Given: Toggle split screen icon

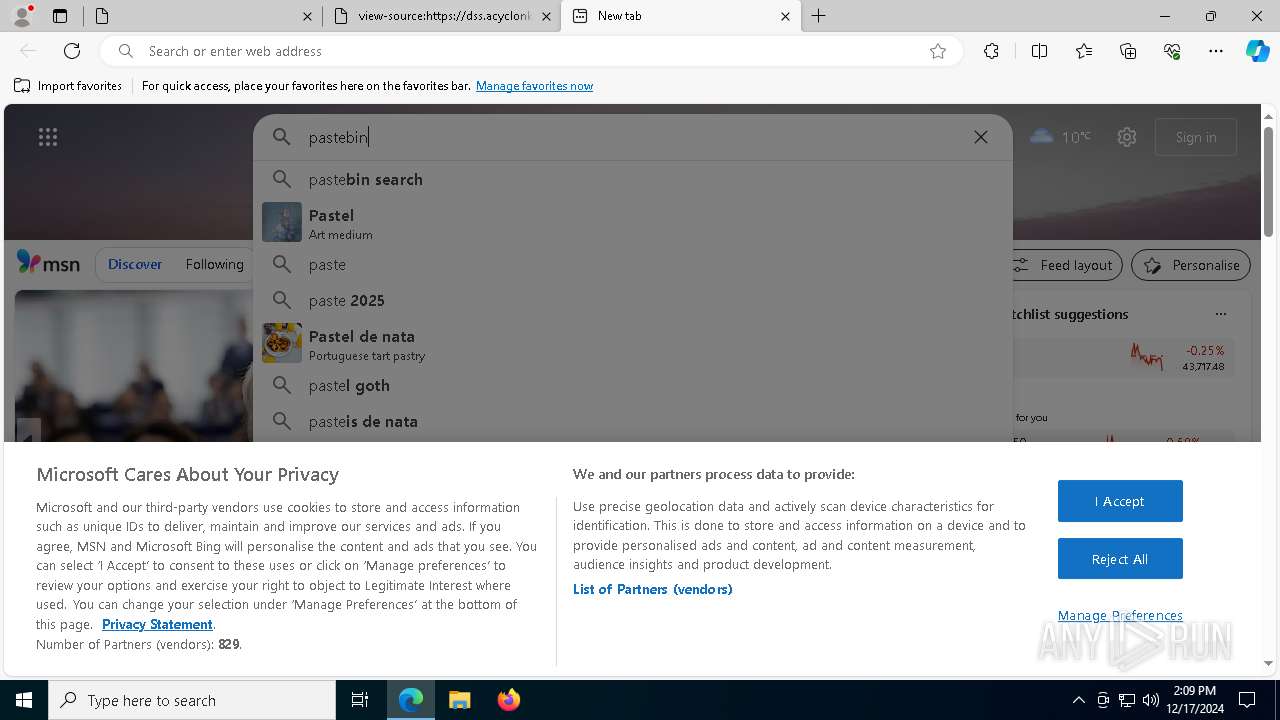Looking at the screenshot, I should pos(1039,51).
